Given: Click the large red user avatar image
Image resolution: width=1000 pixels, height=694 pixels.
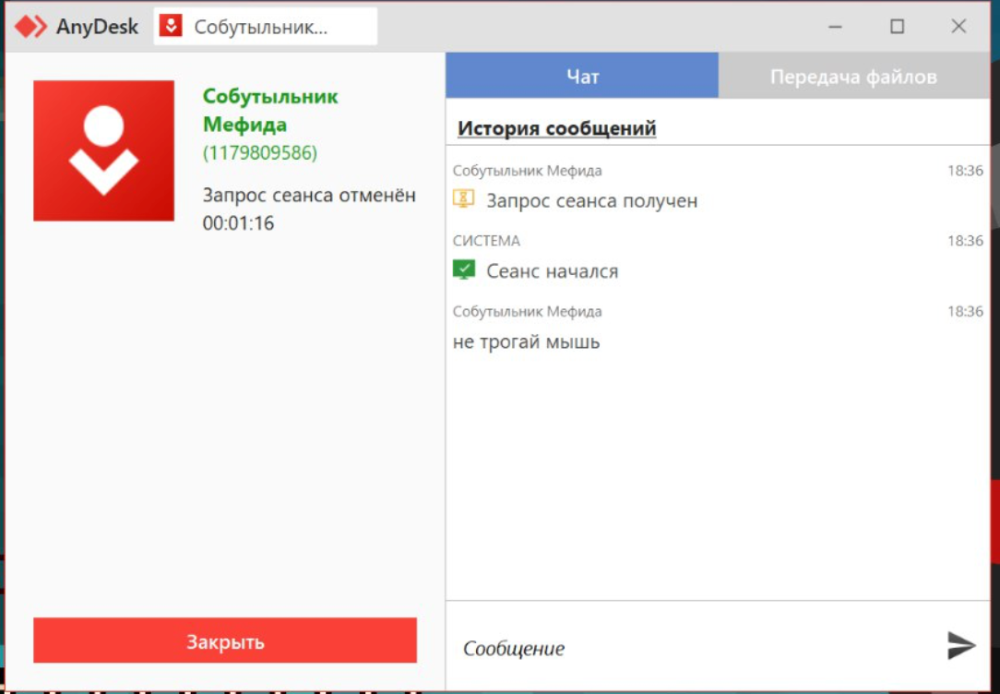Looking at the screenshot, I should tap(104, 151).
